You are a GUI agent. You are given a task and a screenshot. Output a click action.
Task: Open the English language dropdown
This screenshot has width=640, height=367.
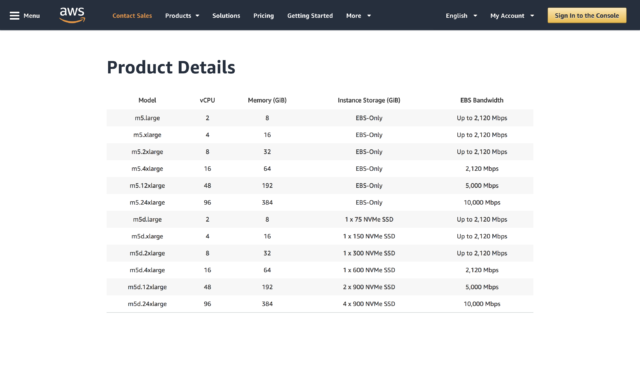point(461,16)
